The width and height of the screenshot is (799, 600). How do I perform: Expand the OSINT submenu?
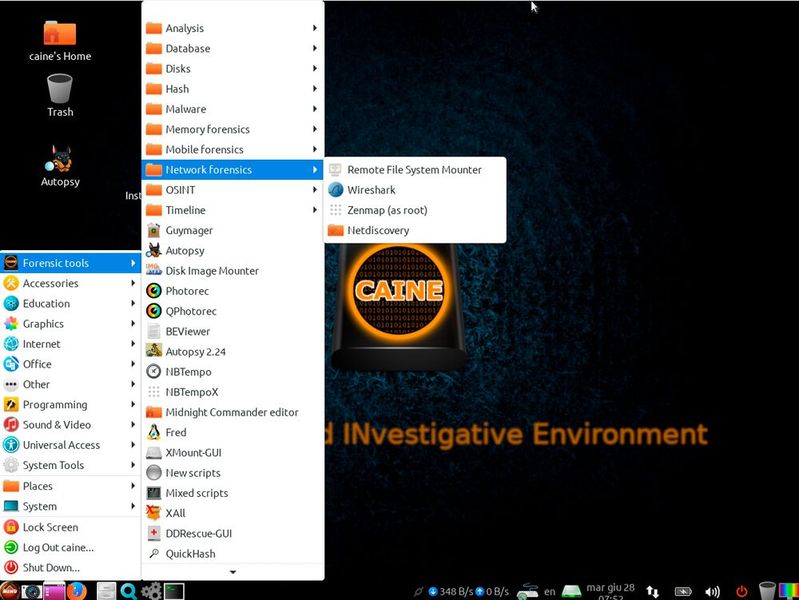tap(180, 190)
